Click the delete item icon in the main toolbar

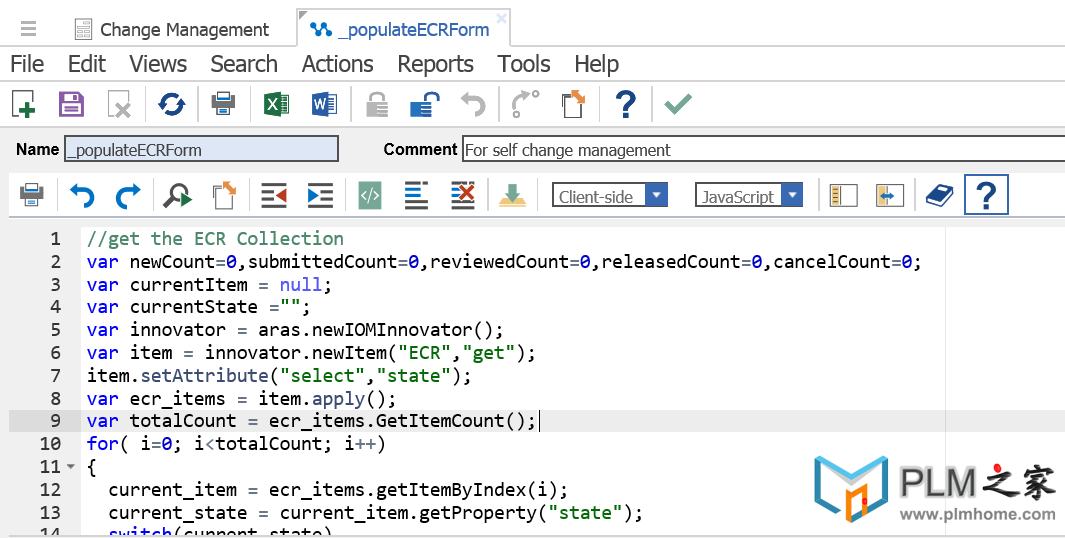click(120, 105)
